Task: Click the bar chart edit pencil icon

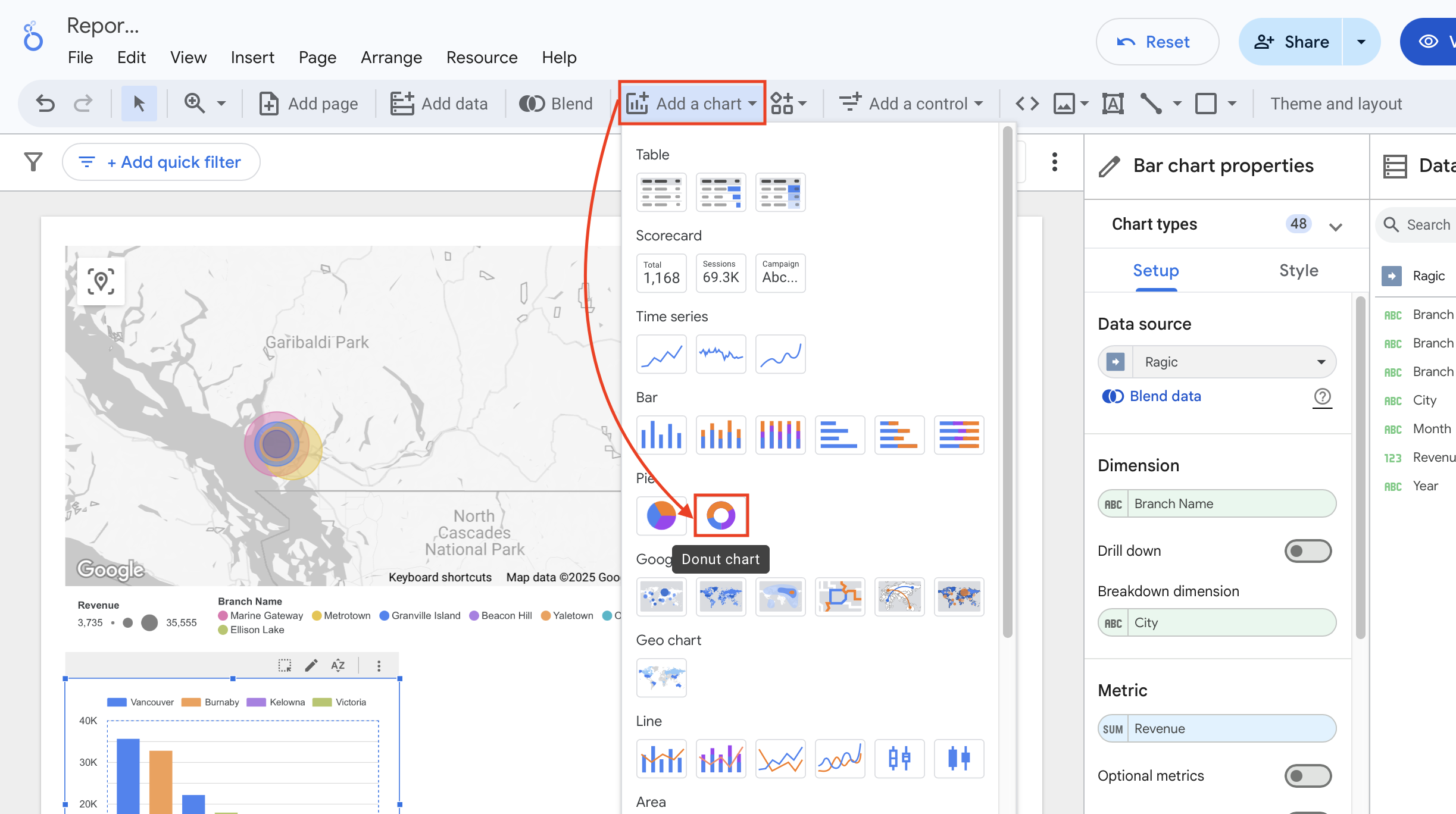Action: tap(311, 665)
